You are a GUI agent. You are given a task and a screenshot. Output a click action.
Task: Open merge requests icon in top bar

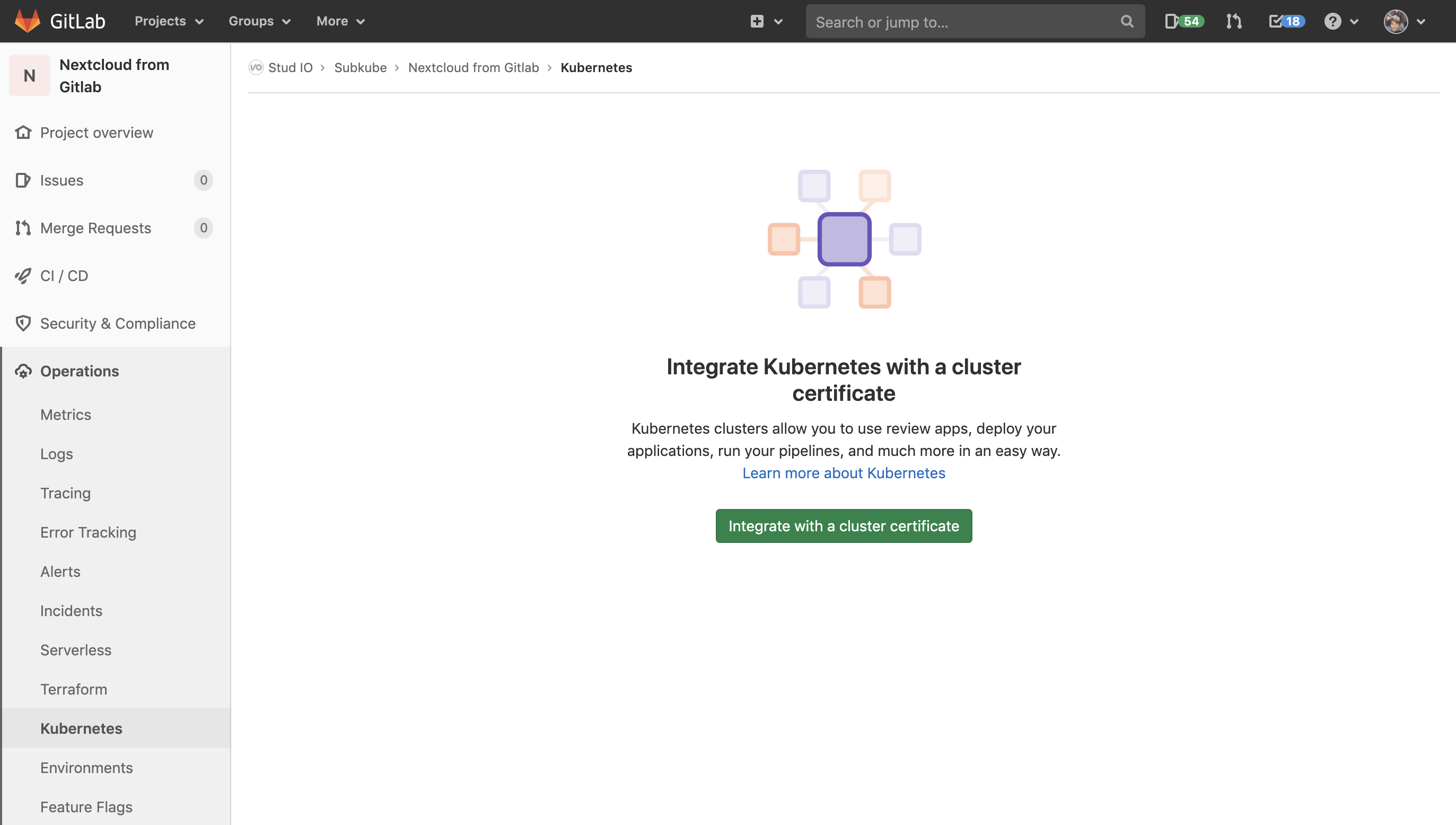point(1233,22)
